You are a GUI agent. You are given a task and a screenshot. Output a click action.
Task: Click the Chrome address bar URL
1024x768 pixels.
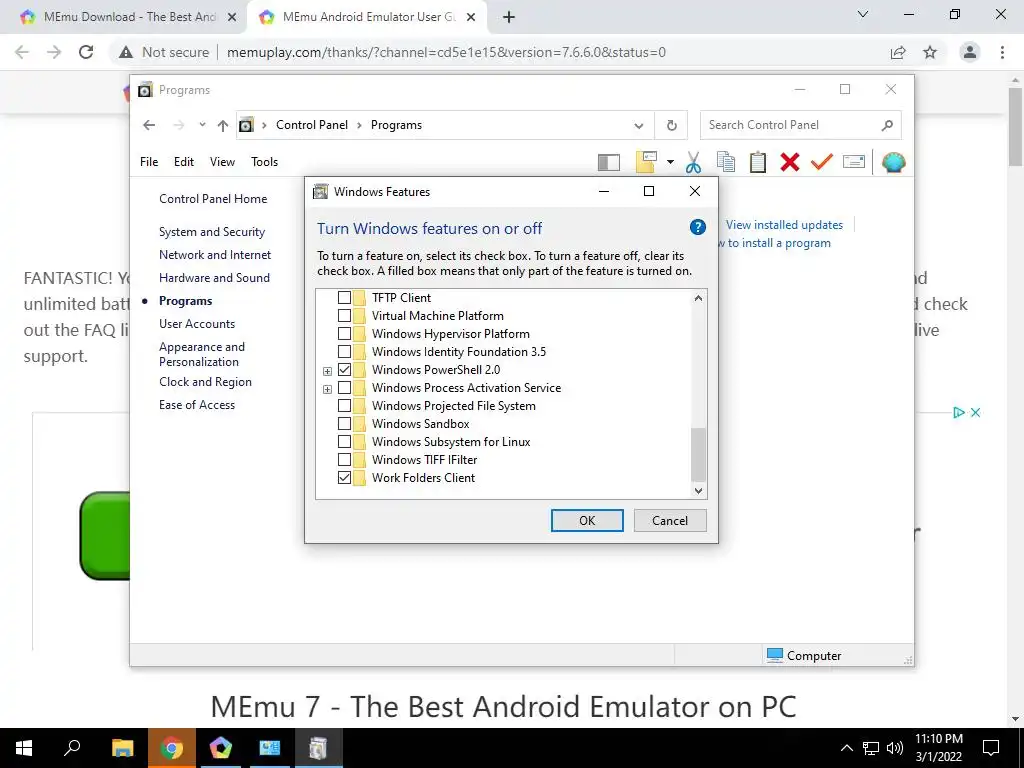[446, 52]
